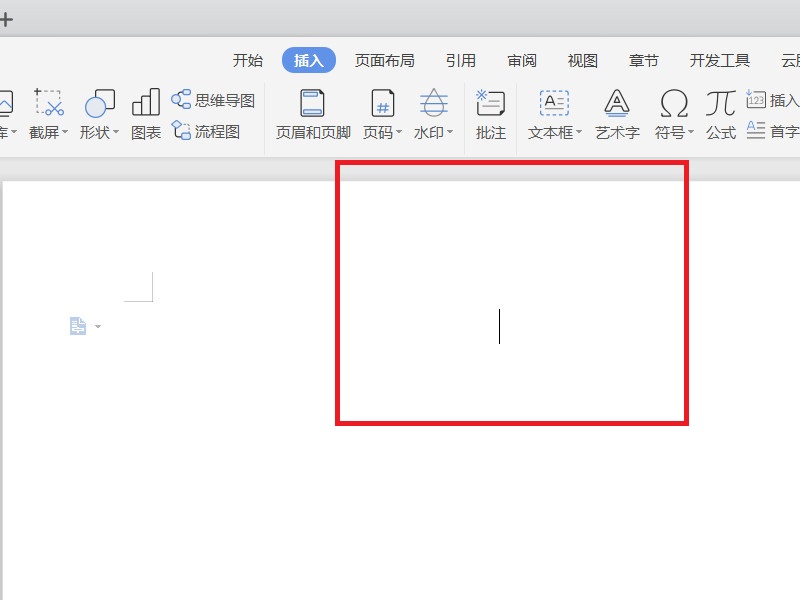Click the 流程图 flowchart button
Screen dimensions: 800x600
206,131
